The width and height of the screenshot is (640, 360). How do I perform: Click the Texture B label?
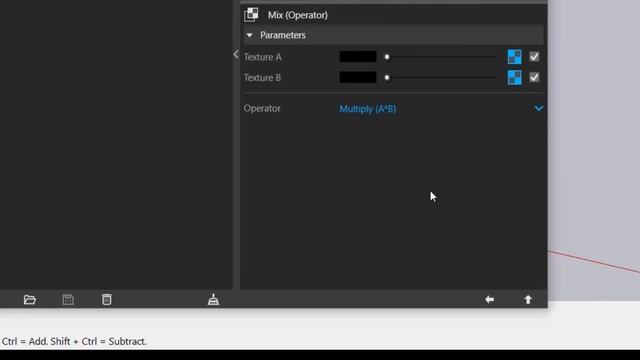click(x=262, y=78)
